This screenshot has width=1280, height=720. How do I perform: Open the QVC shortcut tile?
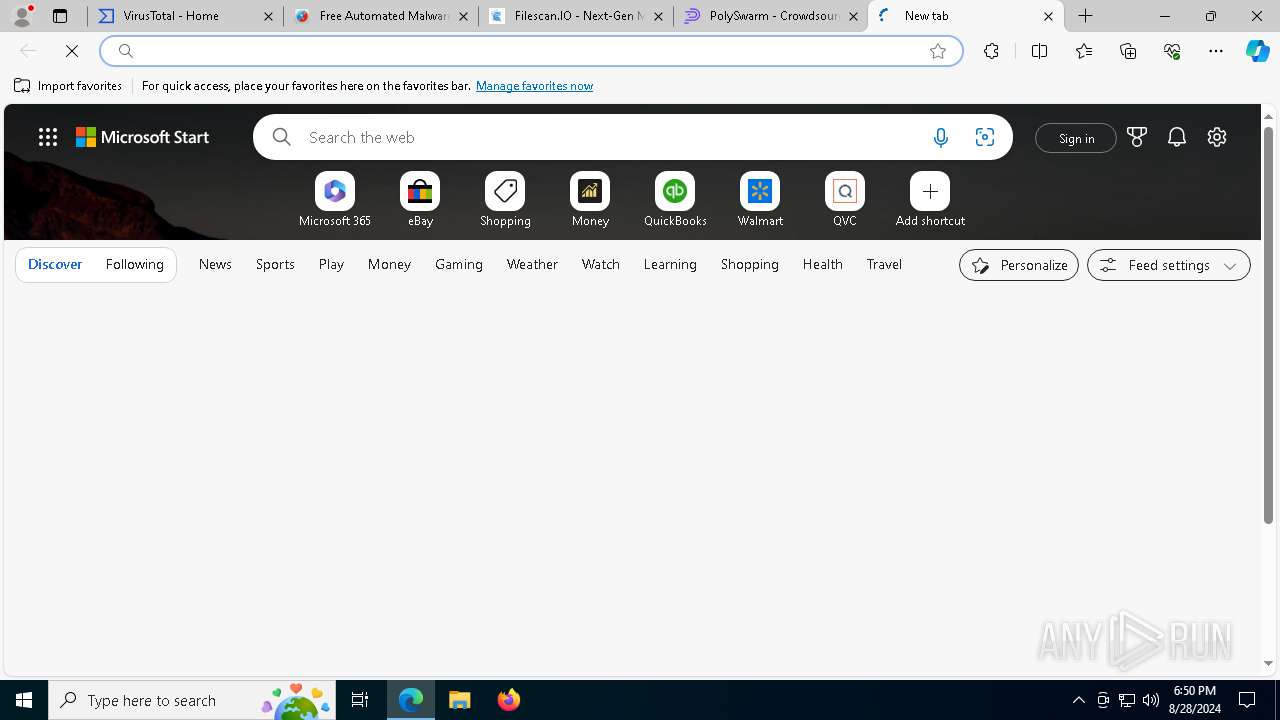coord(845,200)
